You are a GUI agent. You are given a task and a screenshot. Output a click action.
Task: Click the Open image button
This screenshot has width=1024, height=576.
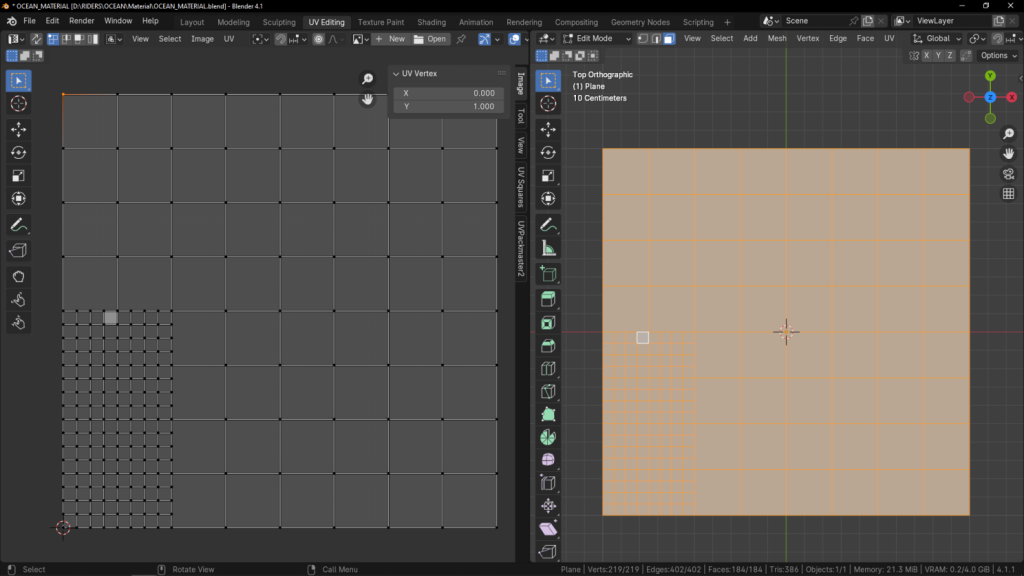431,38
